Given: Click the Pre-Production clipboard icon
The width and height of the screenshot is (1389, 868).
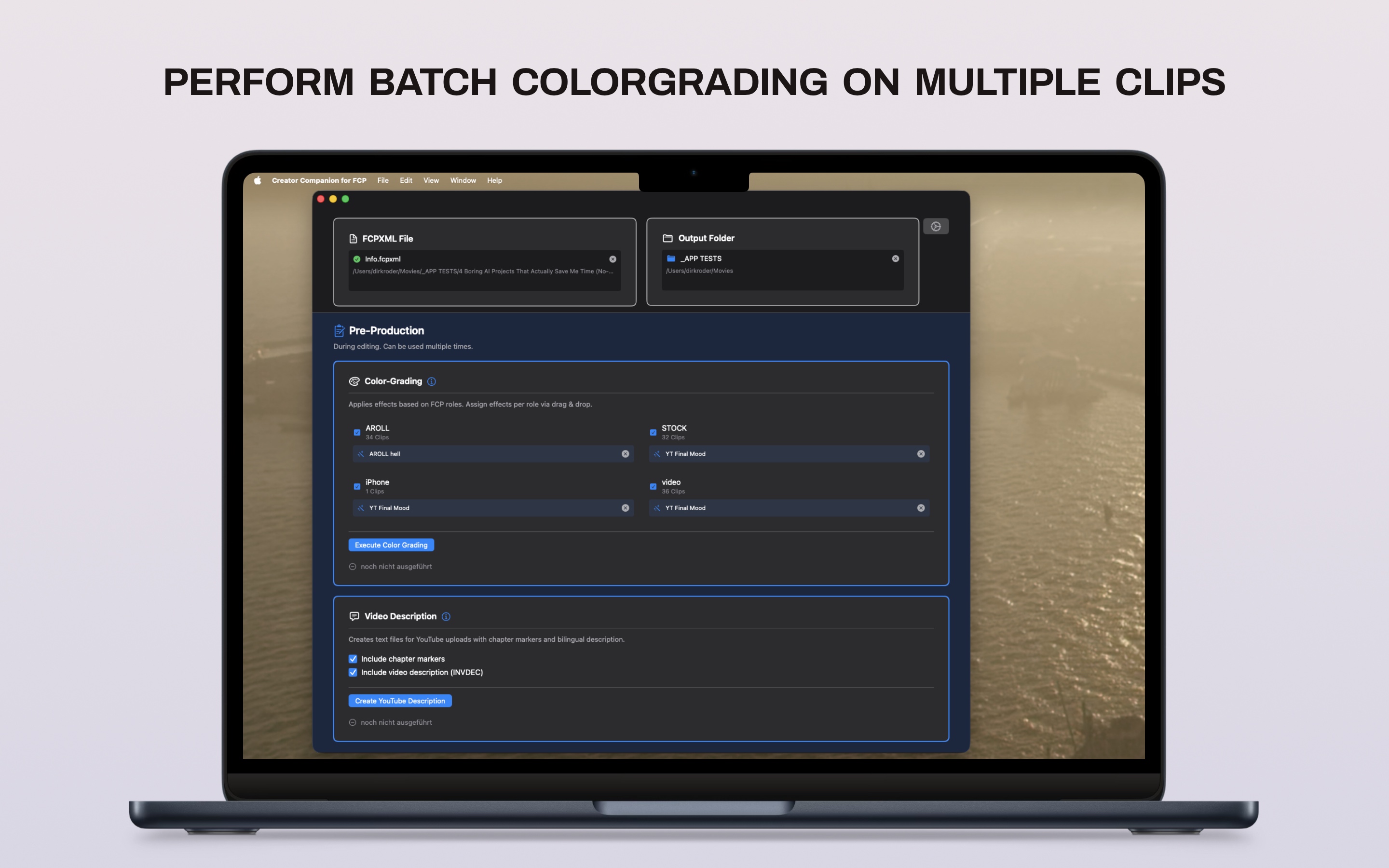Looking at the screenshot, I should tap(339, 331).
